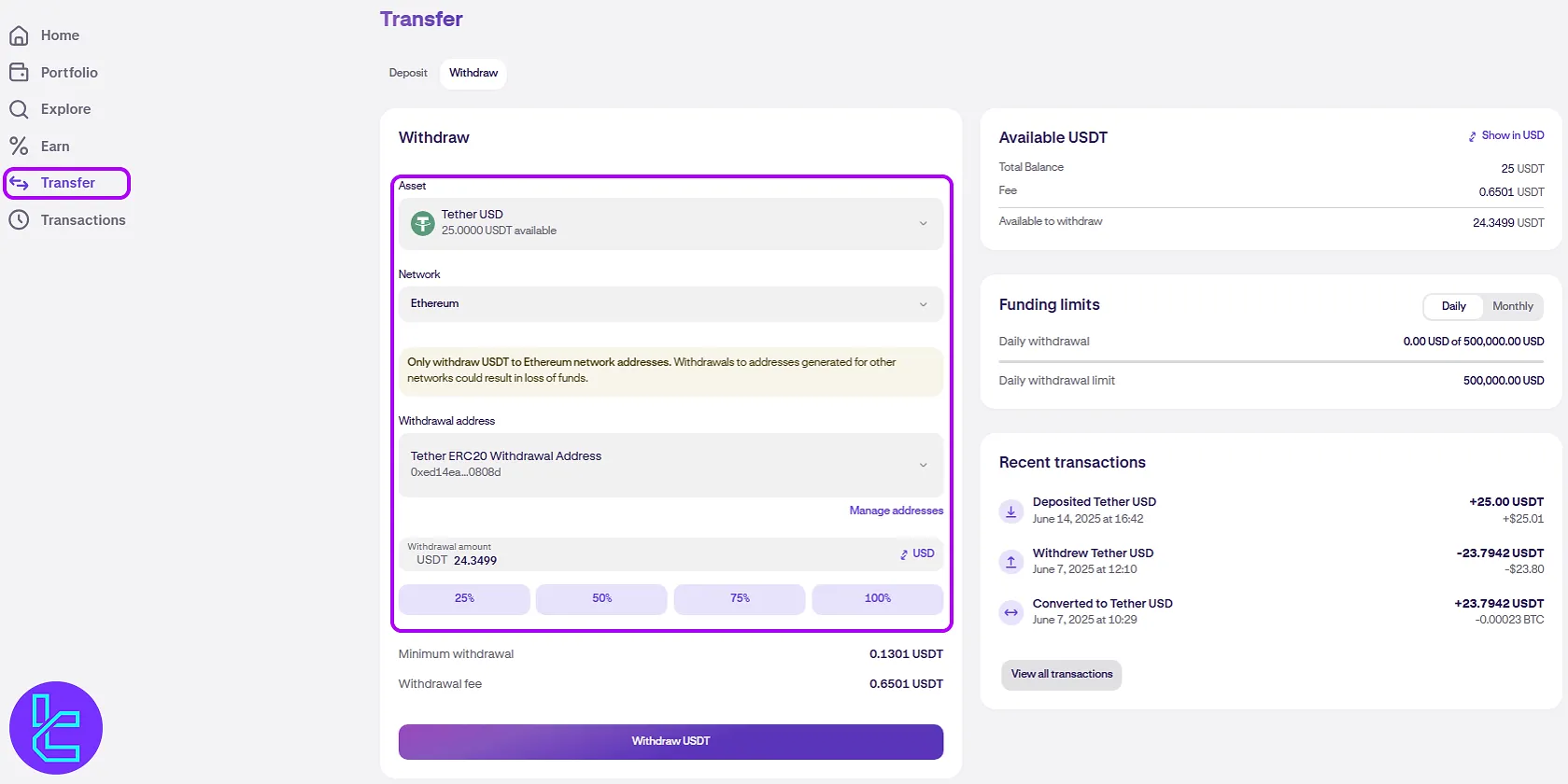
Task: Click the Portfolio wallet icon
Action: click(x=19, y=72)
